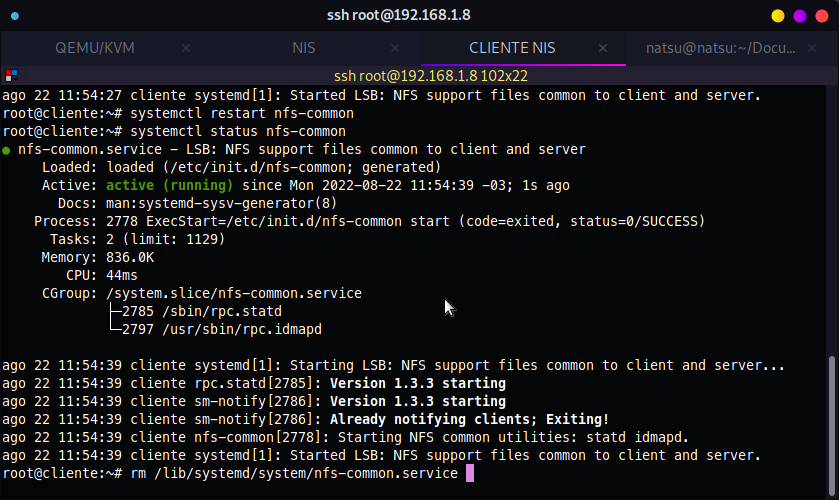Open the terminal grouping icon menu

pos(11,75)
